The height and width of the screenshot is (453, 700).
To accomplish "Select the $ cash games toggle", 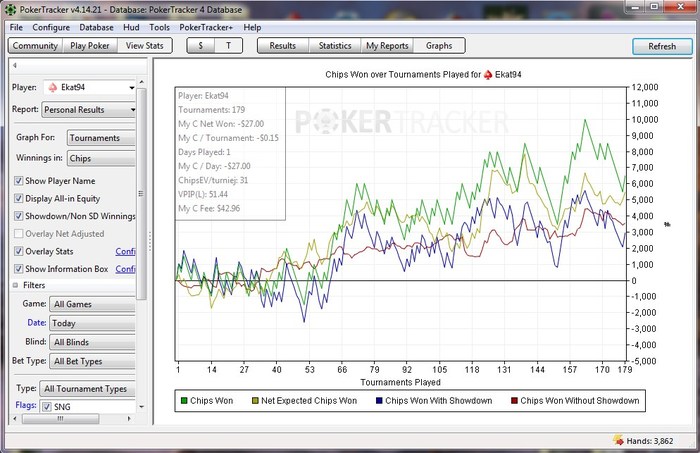I will (200, 46).
